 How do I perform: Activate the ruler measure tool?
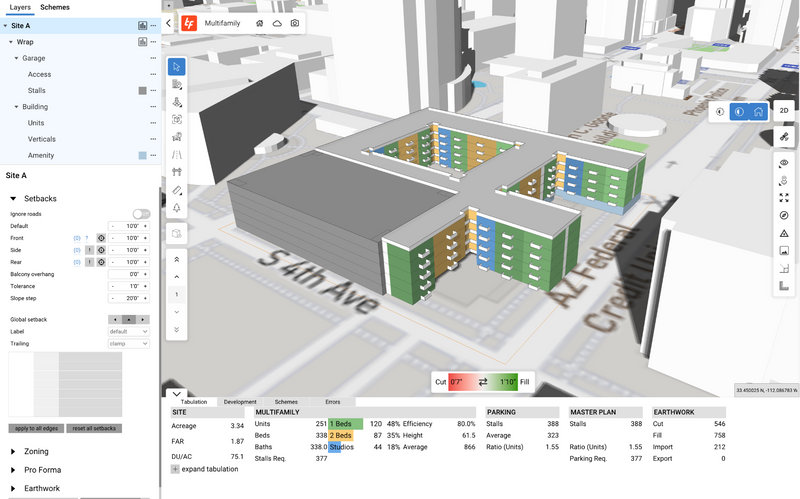pos(177,190)
